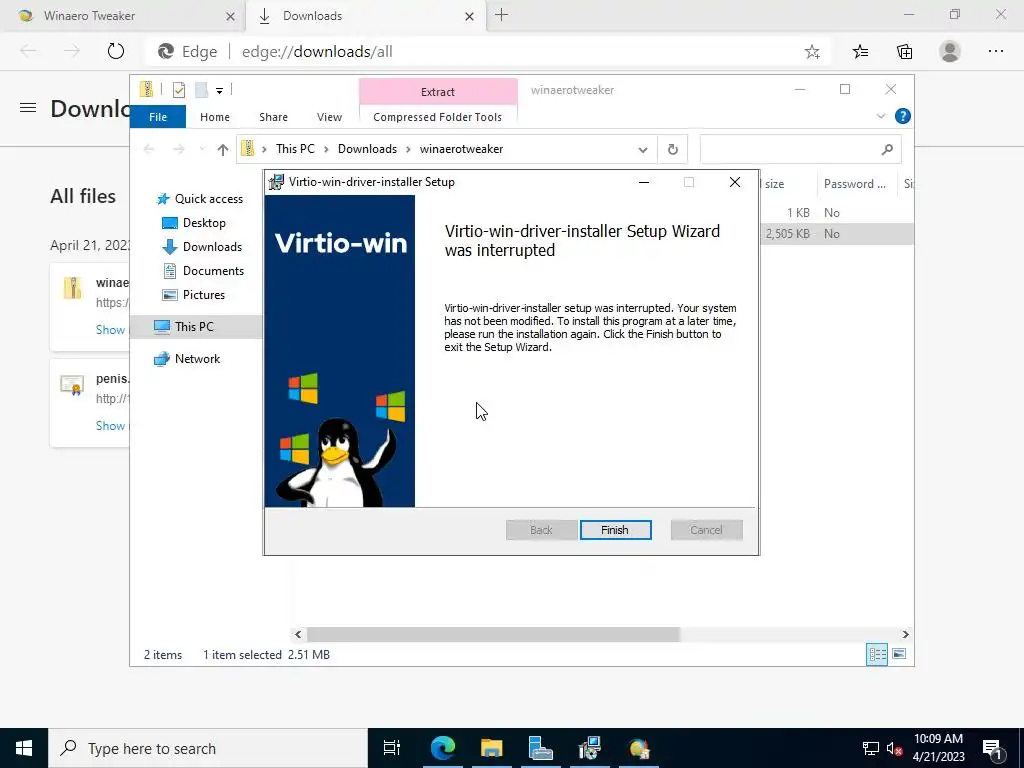Image resolution: width=1024 pixels, height=768 pixels.
Task: Open File Explorer from taskbar
Action: 492,748
